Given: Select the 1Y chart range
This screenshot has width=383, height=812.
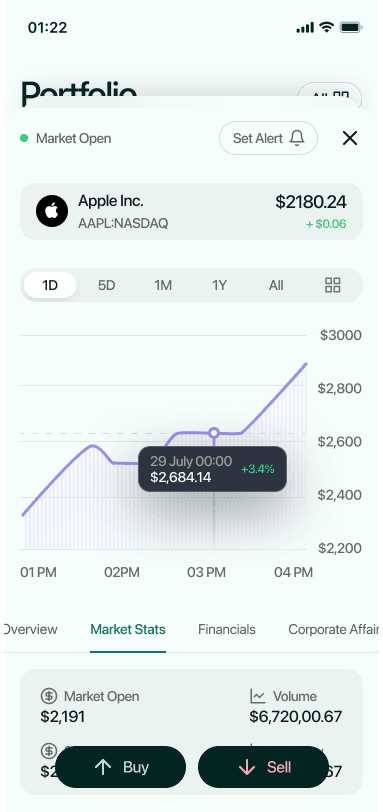Looking at the screenshot, I should click(x=219, y=285).
